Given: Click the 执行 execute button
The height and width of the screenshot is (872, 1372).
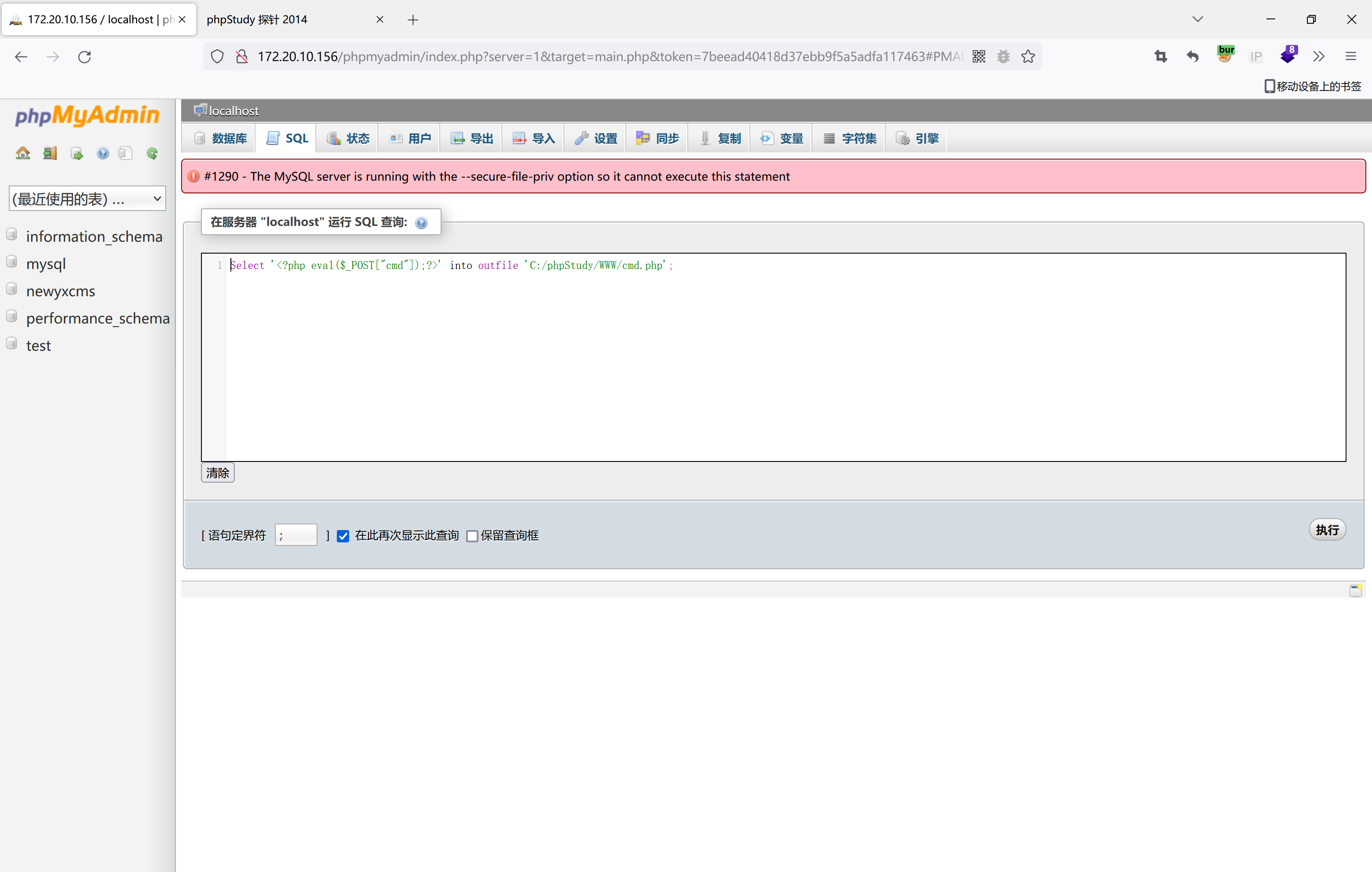Looking at the screenshot, I should click(x=1328, y=530).
